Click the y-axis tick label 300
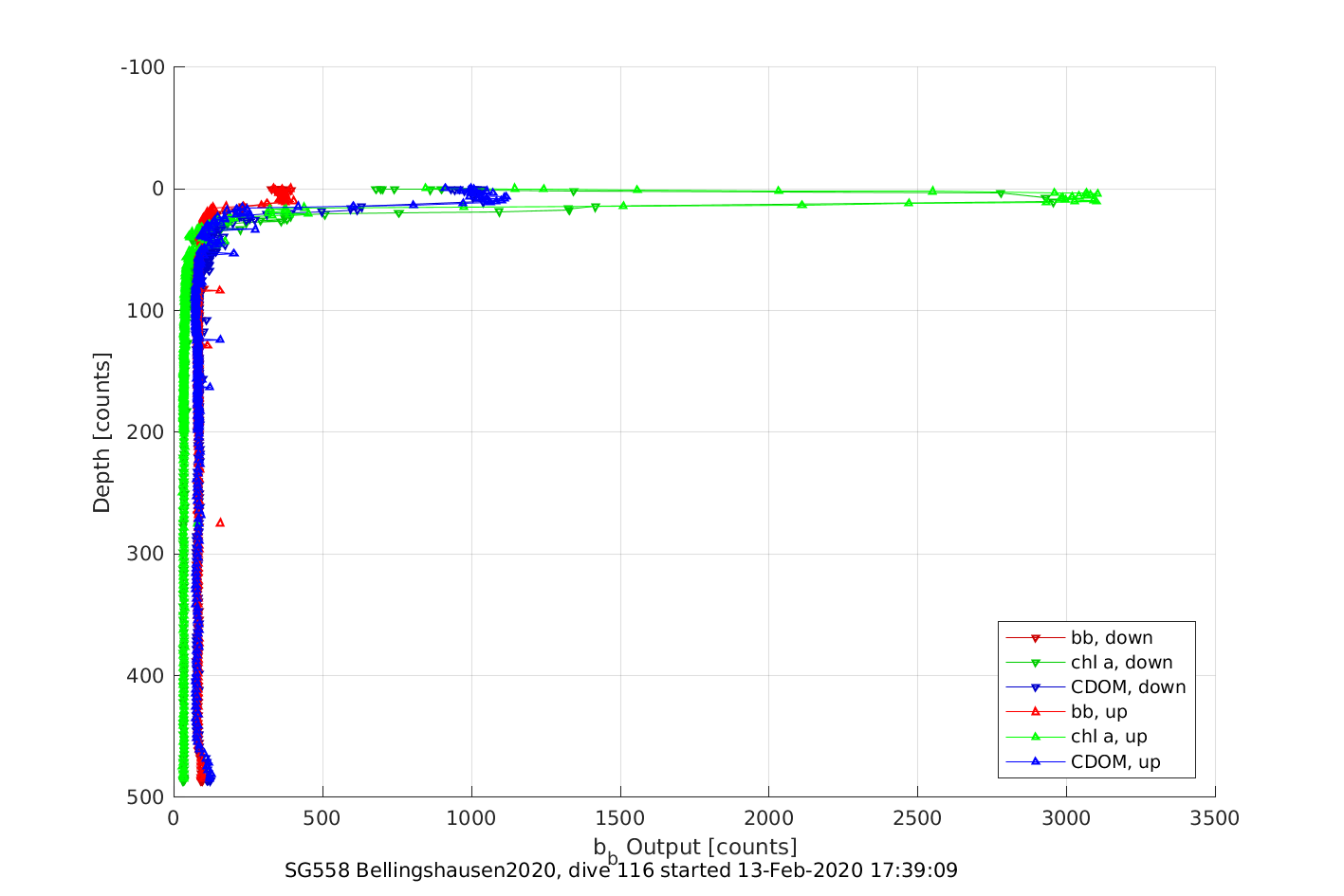1344x896 pixels. pos(146,554)
